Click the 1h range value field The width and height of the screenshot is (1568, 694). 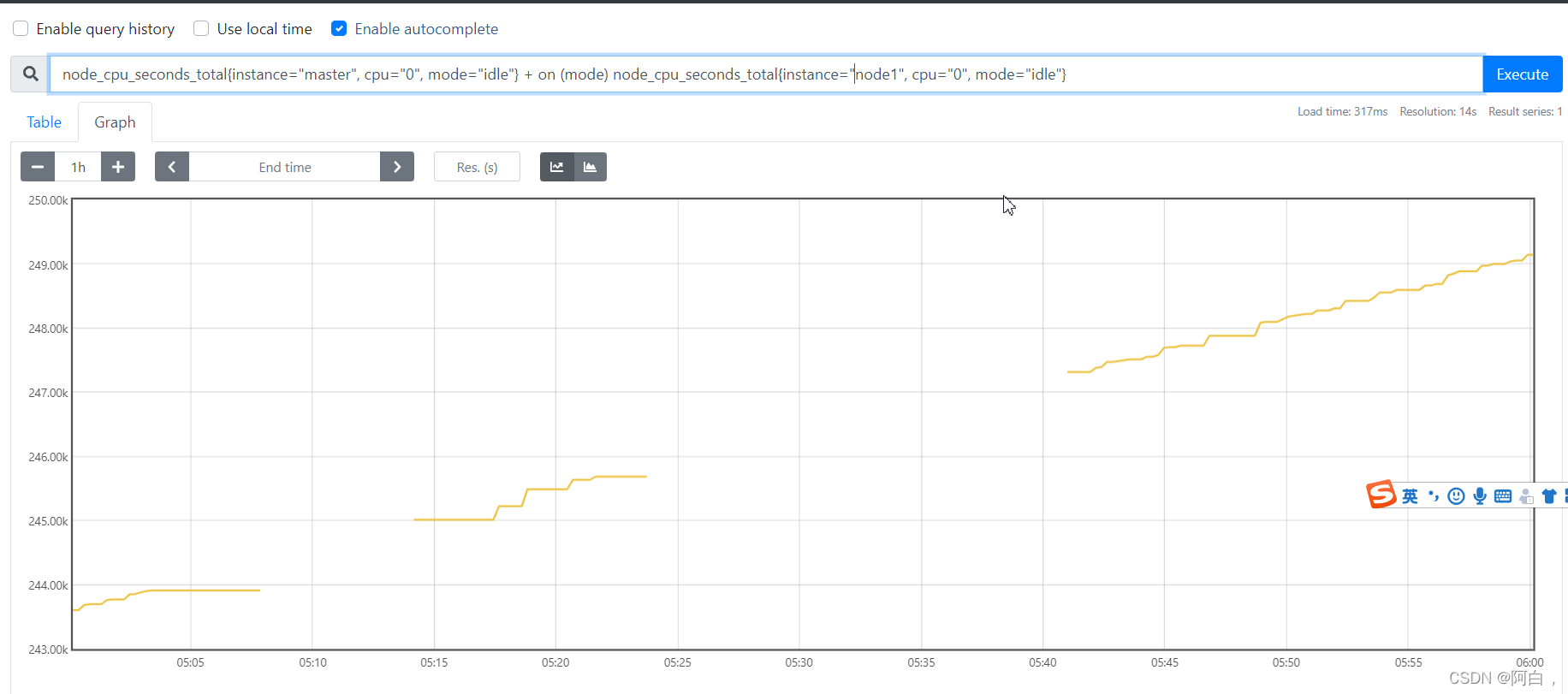(78, 167)
